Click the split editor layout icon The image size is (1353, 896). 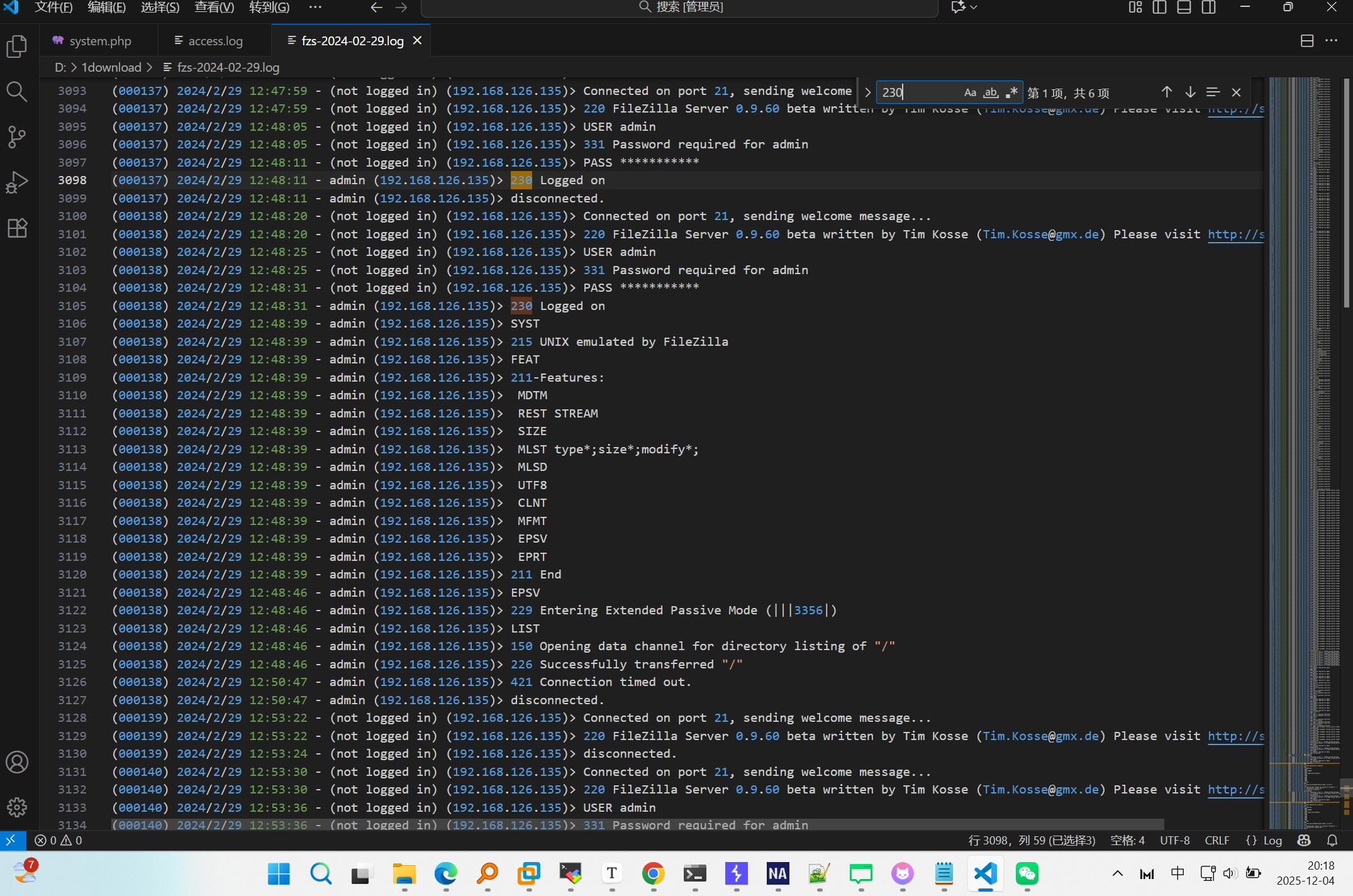[x=1307, y=41]
